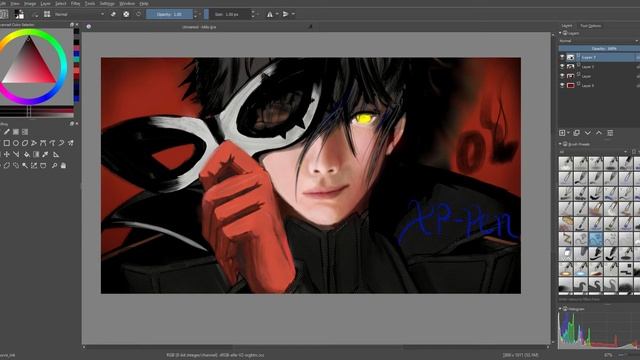Open vertical mirror options arrow
The image size is (640, 360).
(x=293, y=14)
